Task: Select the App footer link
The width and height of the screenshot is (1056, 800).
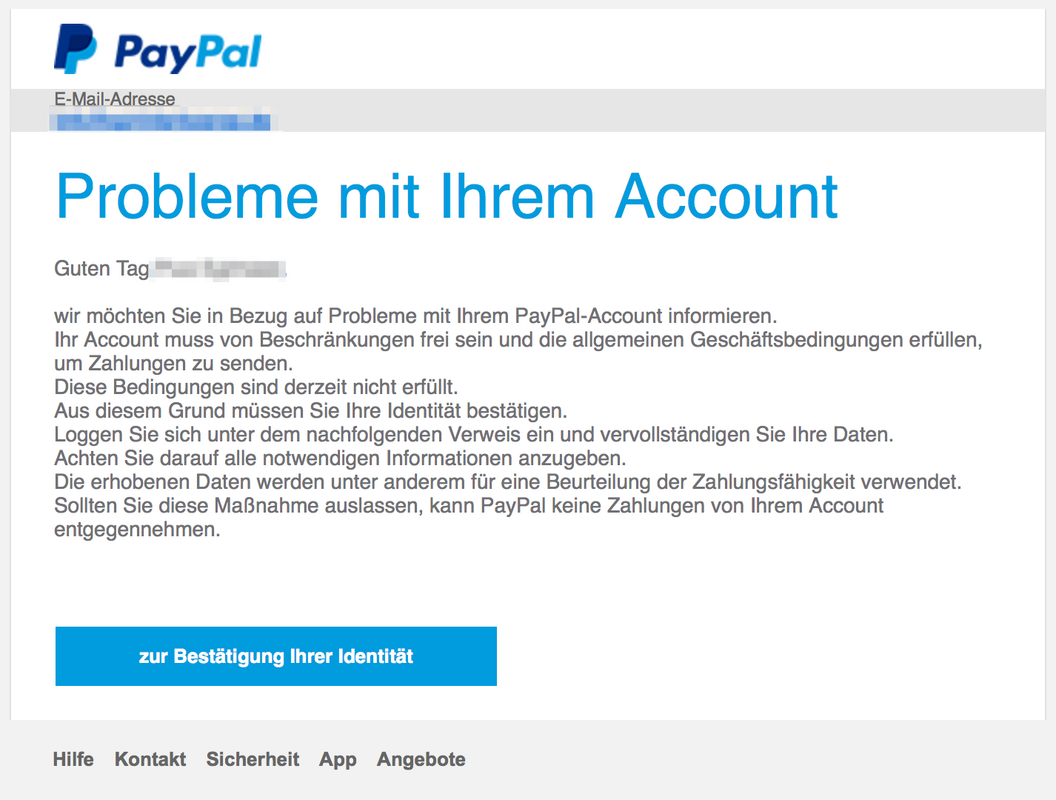Action: (338, 759)
